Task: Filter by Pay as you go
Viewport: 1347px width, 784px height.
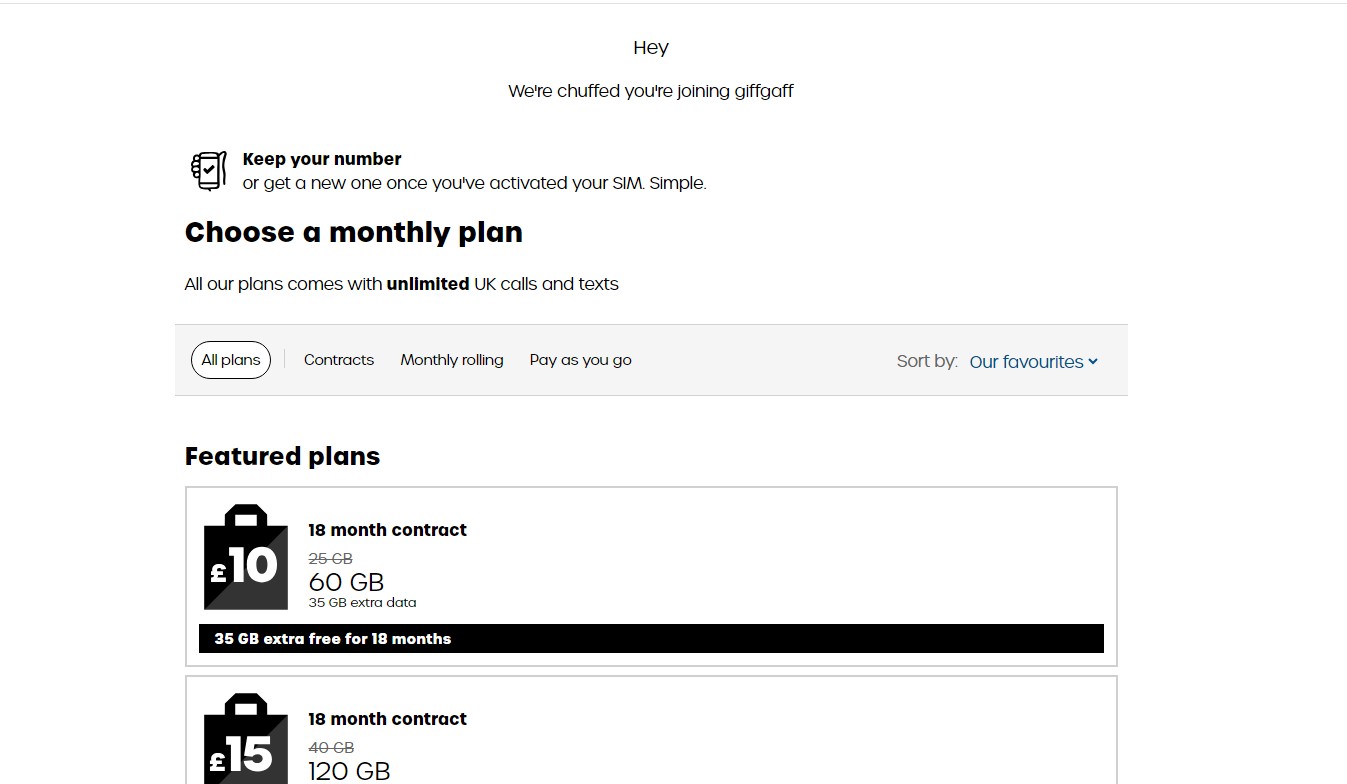Action: click(x=581, y=360)
